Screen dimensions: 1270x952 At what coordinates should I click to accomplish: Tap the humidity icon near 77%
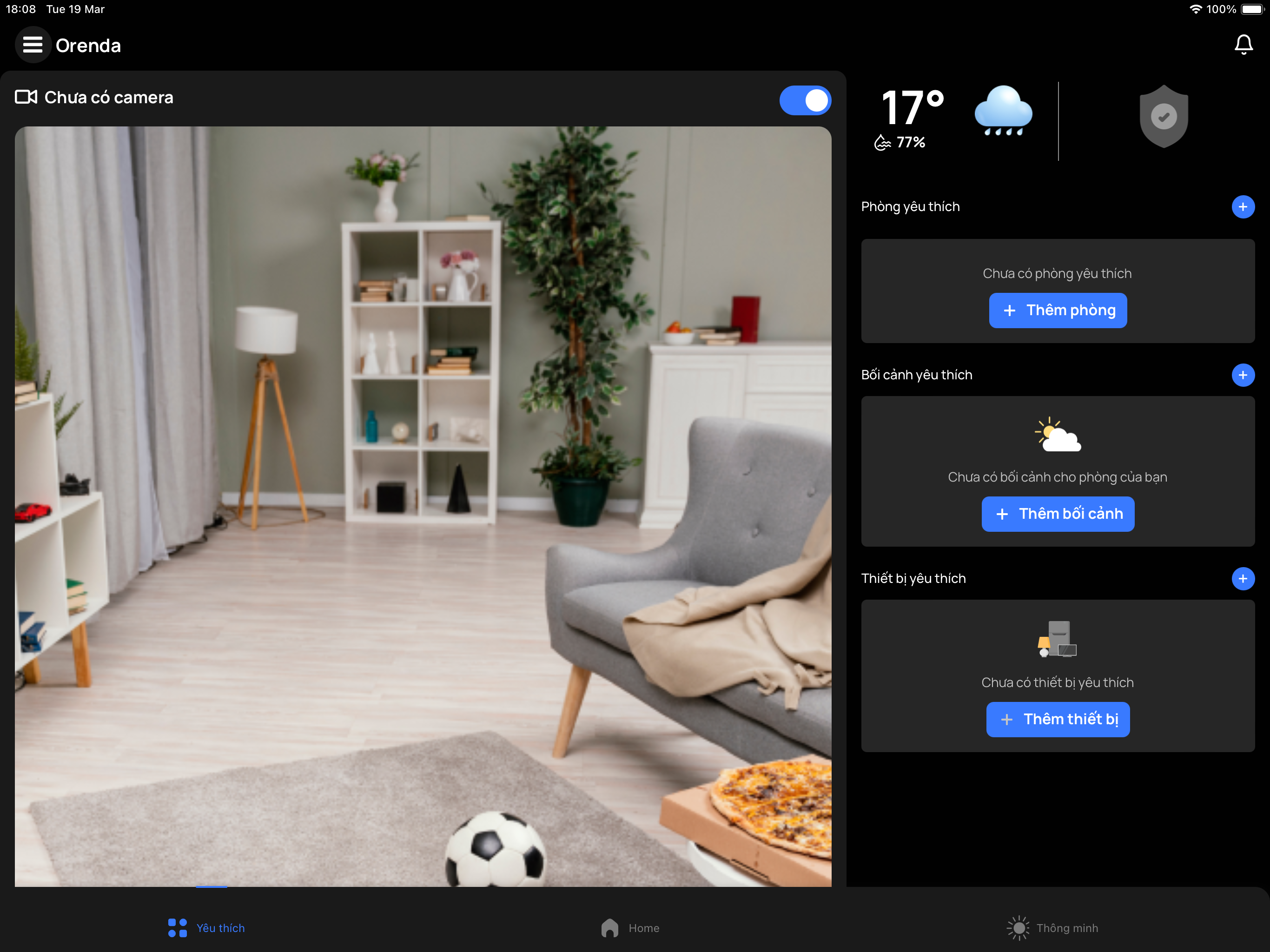pyautogui.click(x=882, y=142)
